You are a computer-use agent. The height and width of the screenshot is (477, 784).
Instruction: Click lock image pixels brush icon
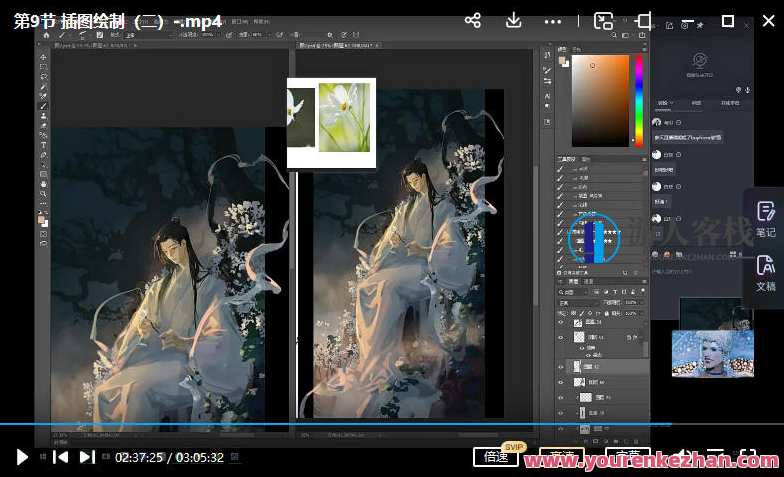click(582, 313)
